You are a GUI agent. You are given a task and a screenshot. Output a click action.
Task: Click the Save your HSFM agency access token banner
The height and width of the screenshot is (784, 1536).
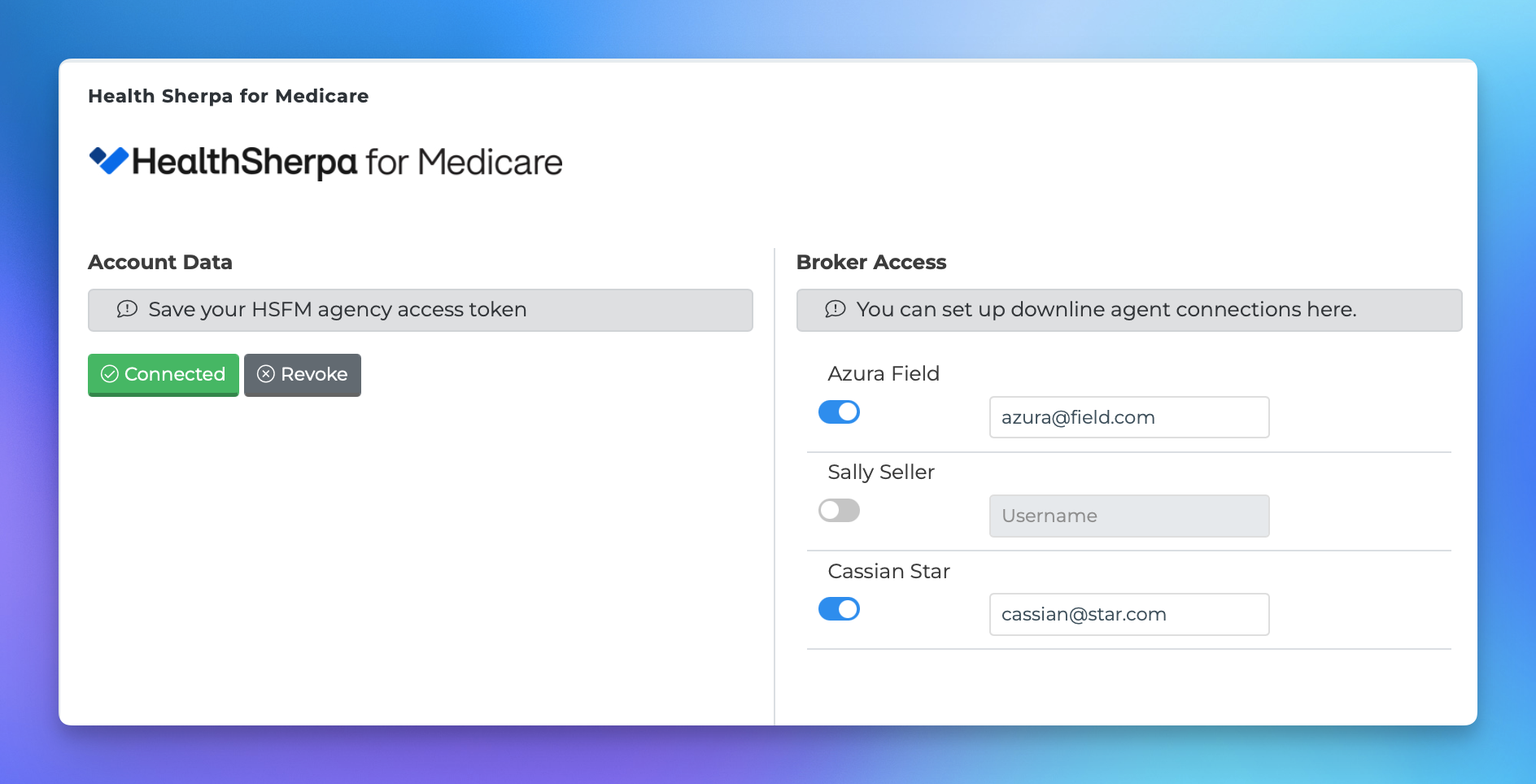coord(421,310)
